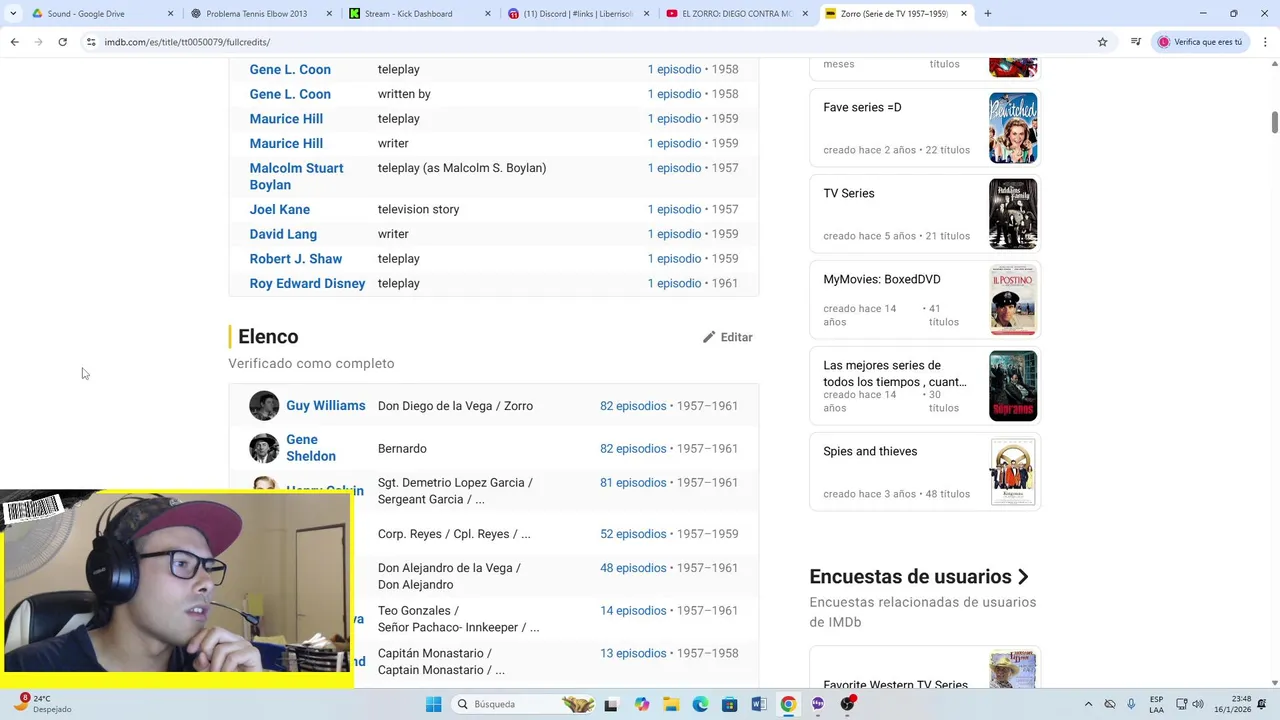This screenshot has width=1280, height=720.
Task: Switch to Stream - Kick Dashboard tab
Action: point(420,14)
